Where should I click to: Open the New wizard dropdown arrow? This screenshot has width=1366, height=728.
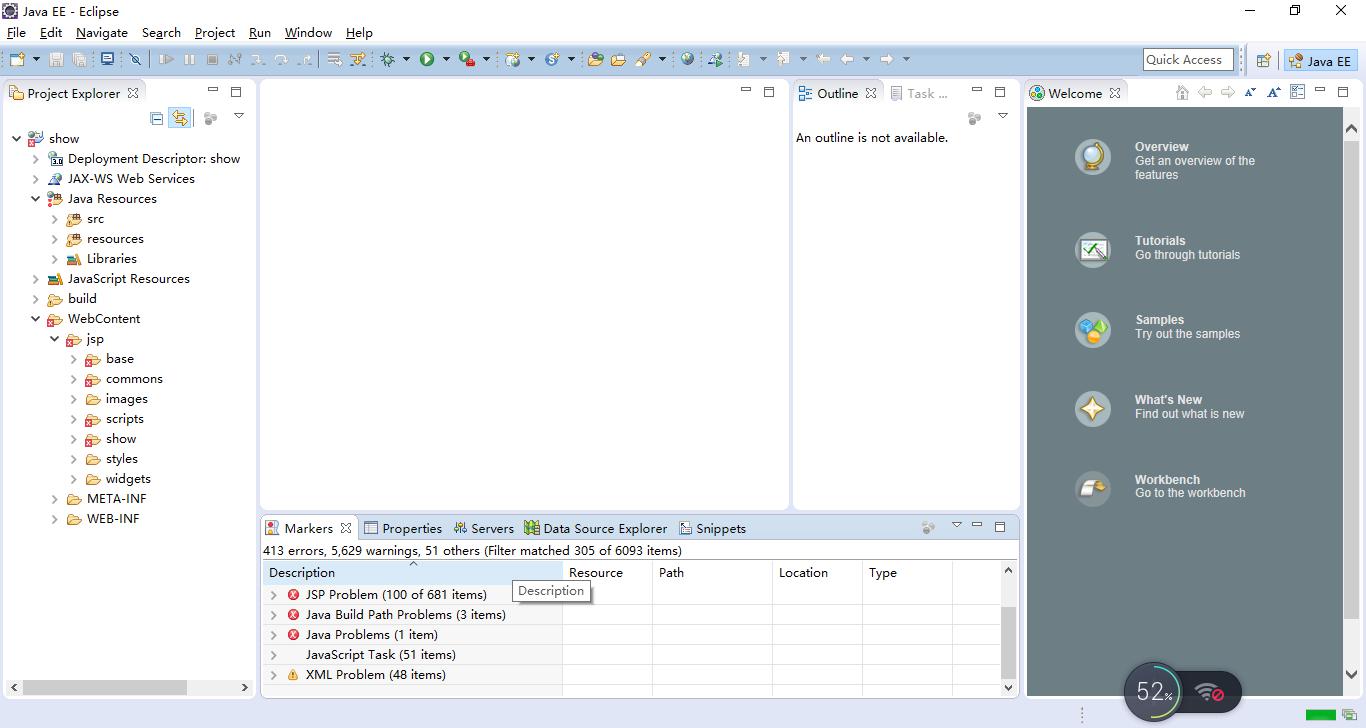(x=36, y=59)
